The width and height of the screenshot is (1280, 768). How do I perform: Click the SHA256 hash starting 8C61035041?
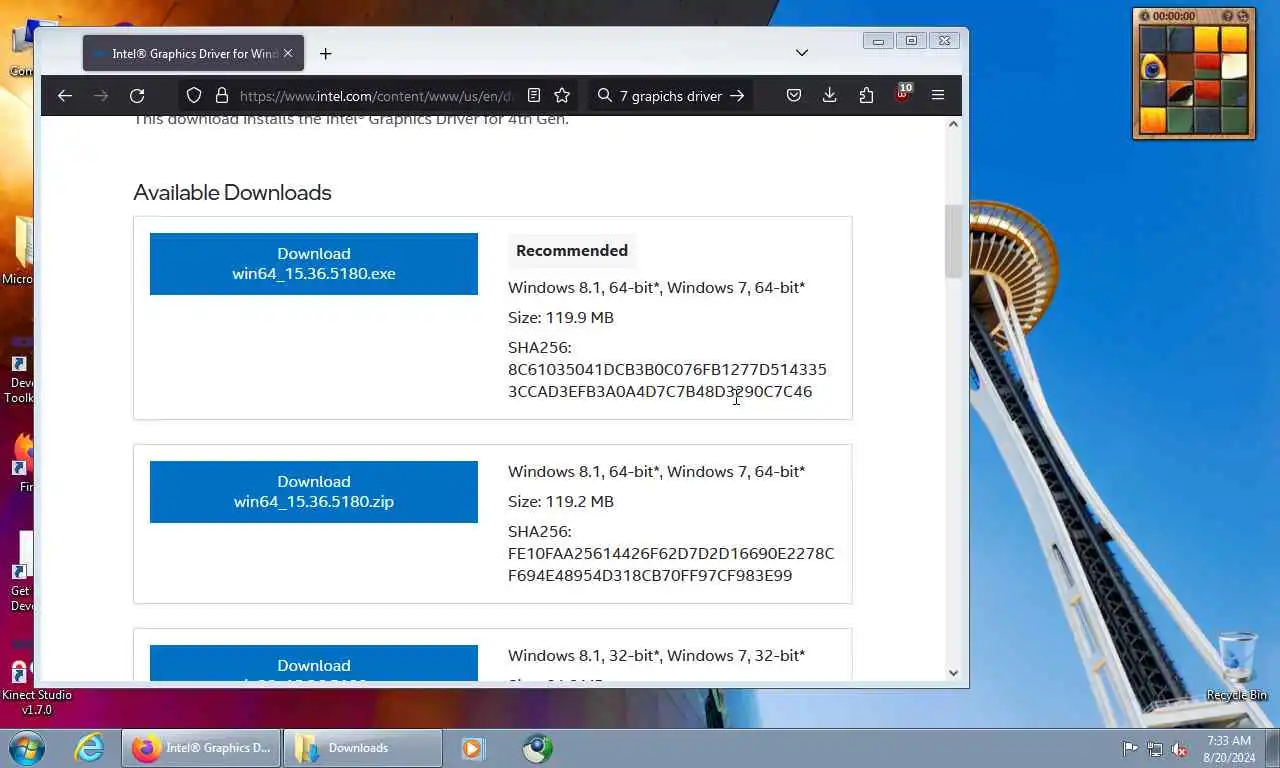click(x=667, y=381)
